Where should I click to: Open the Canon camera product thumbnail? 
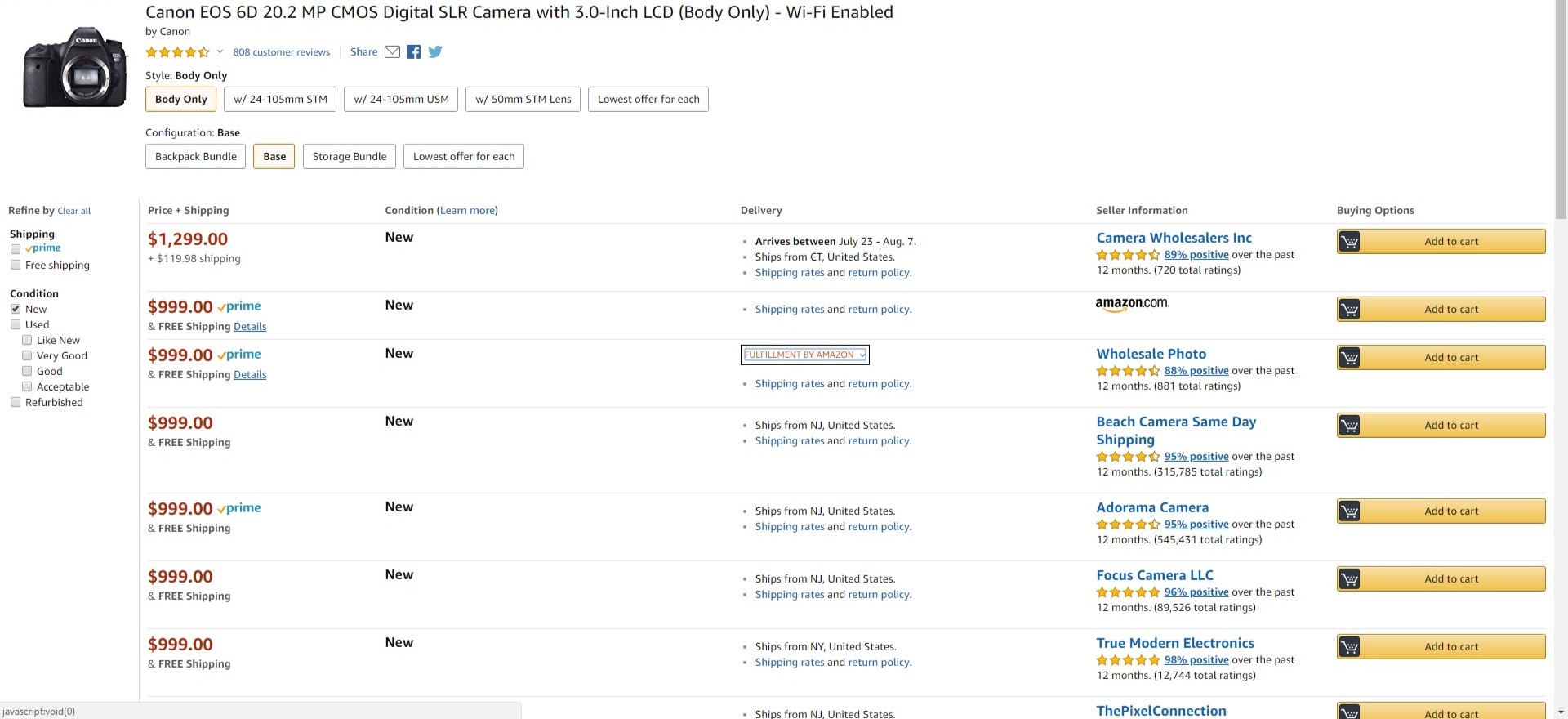point(75,69)
